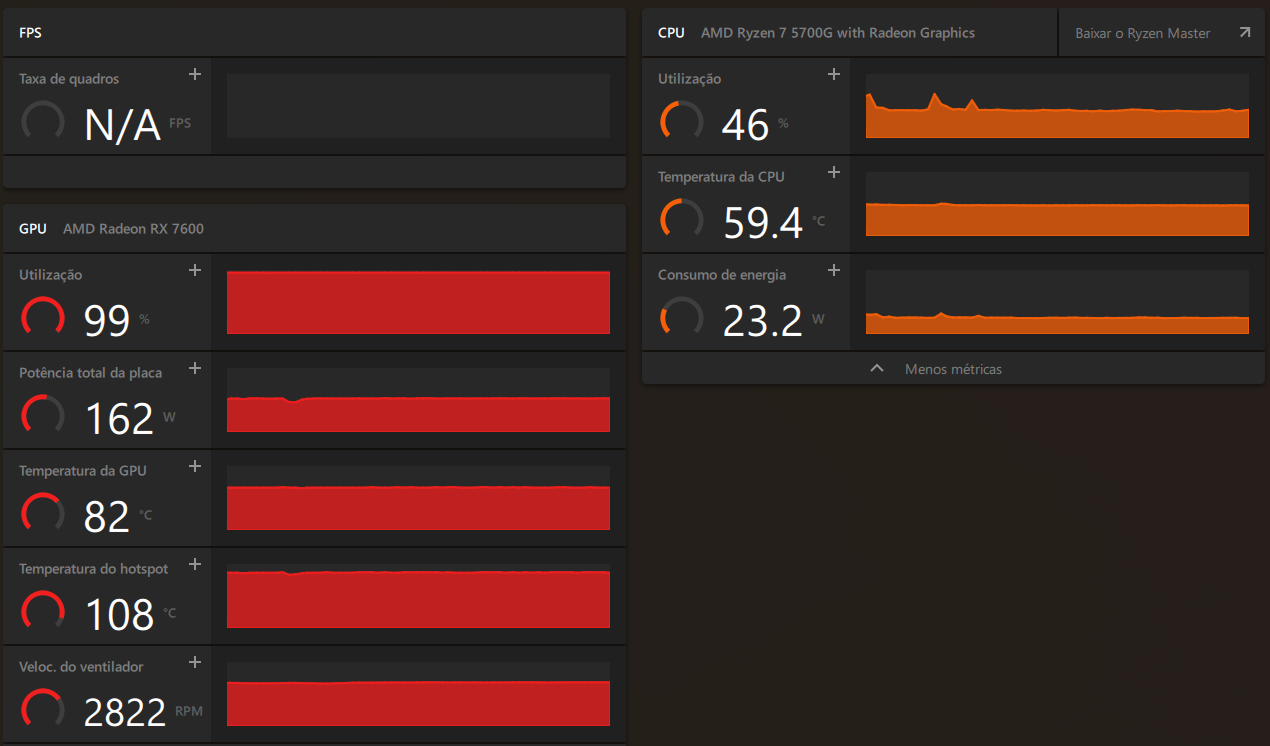Click the GPU temperature gauge at 82 °C
The width and height of the screenshot is (1270, 746).
(43, 514)
